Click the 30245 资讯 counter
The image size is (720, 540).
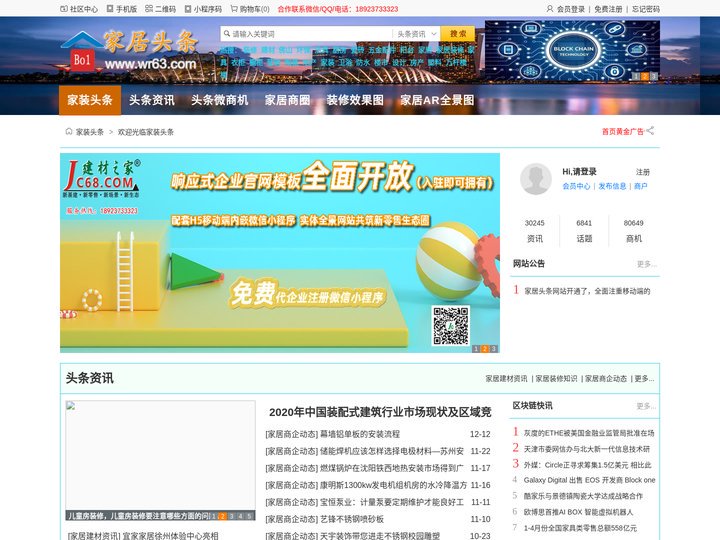[x=534, y=231]
